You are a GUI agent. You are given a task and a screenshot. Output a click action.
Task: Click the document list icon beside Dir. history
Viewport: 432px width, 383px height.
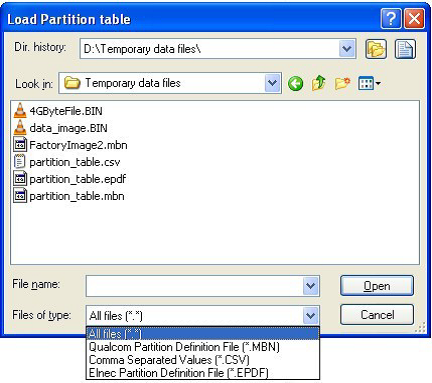point(405,49)
